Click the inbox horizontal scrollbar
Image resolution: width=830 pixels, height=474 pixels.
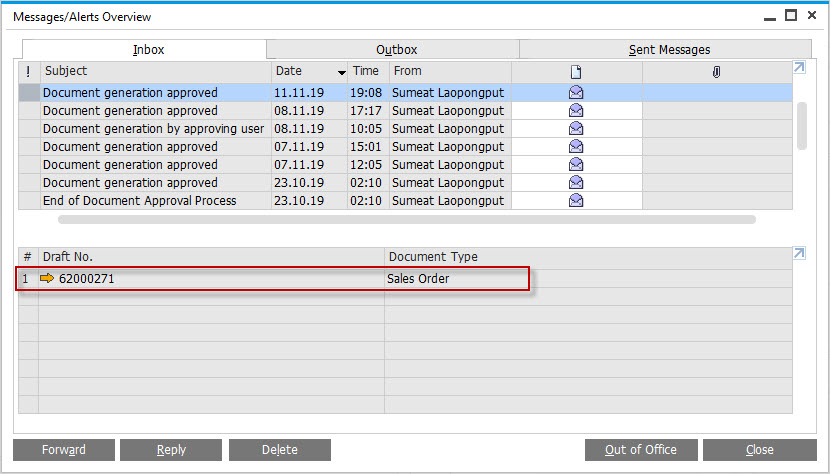(x=407, y=219)
